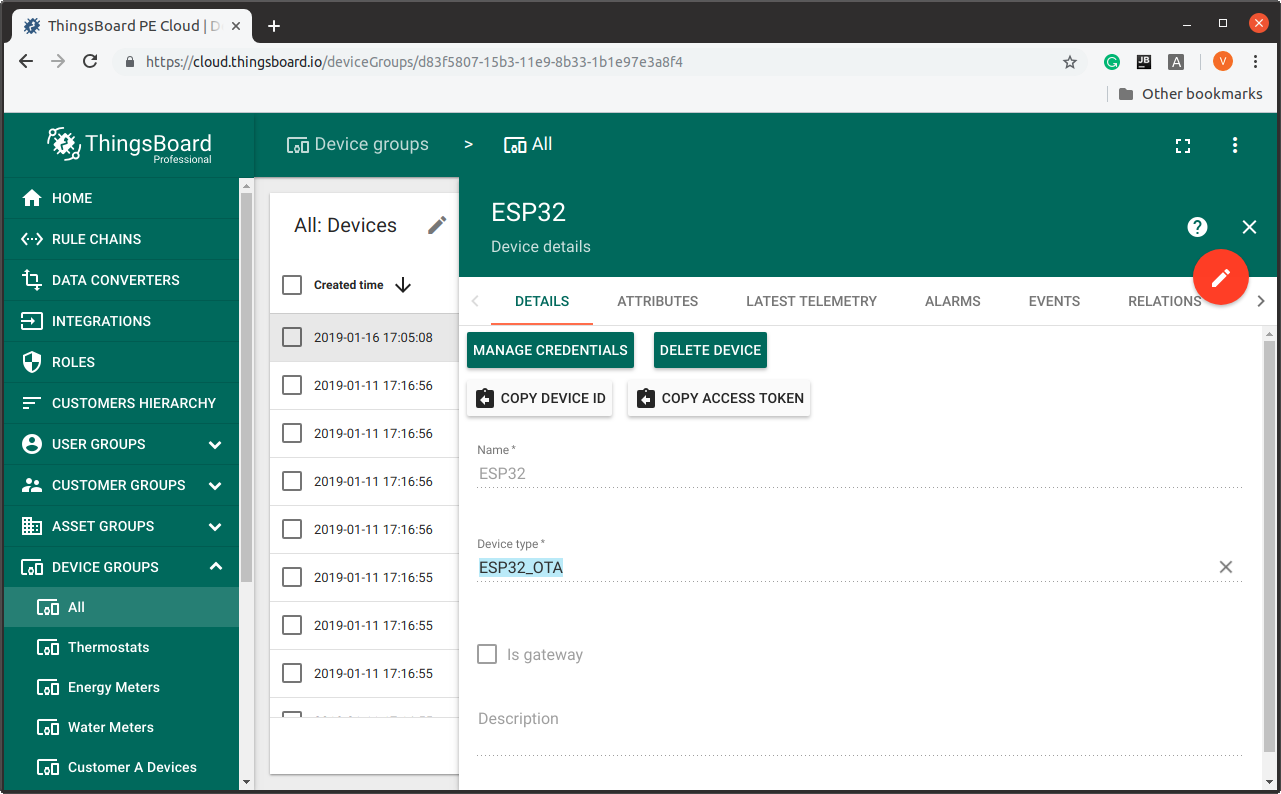Open a new browser tab
1281x794 pixels.
point(274,26)
